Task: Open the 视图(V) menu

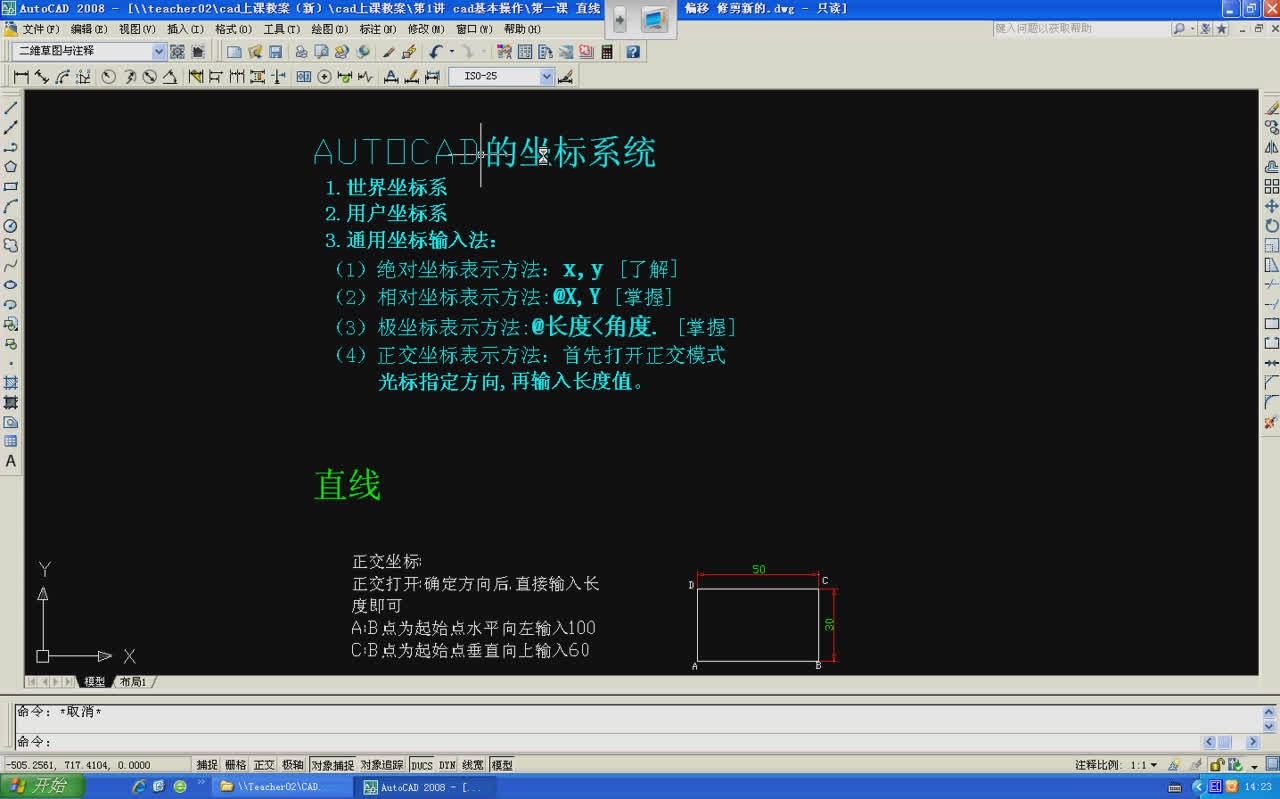Action: coord(137,29)
